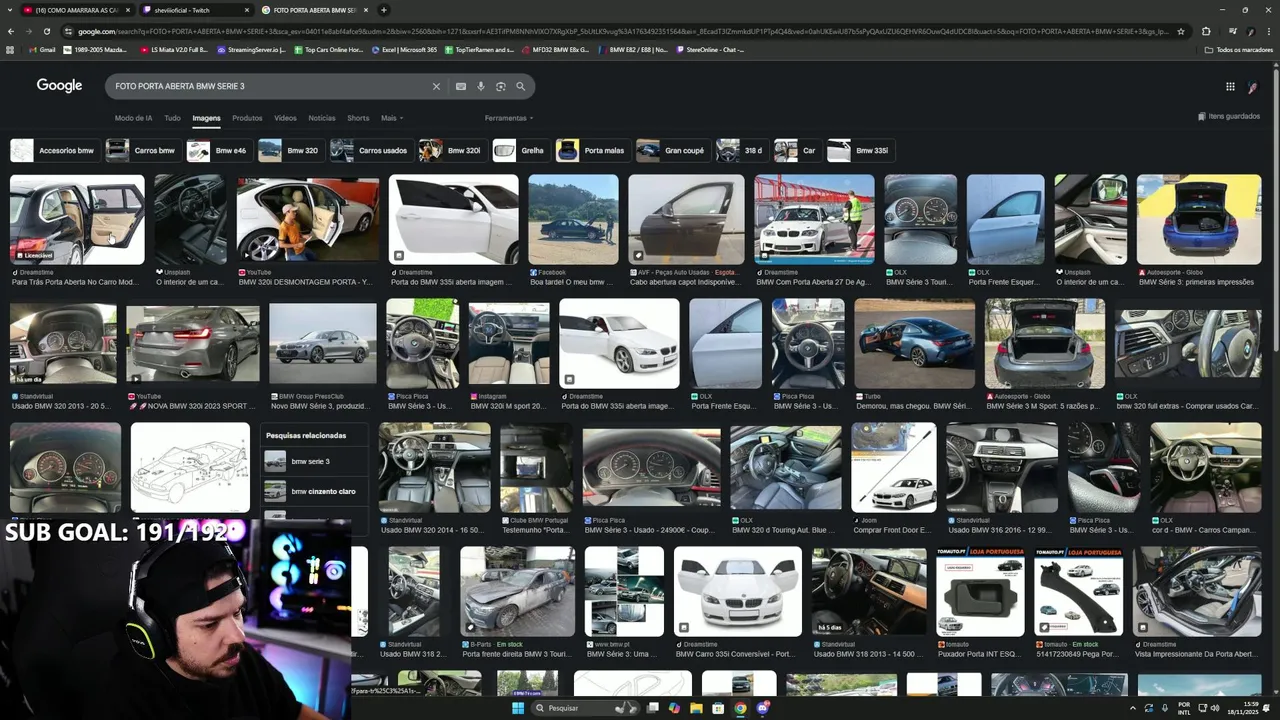Switch to the sheviioficial Twitch tab
Image resolution: width=1280 pixels, height=720 pixels.
195,10
